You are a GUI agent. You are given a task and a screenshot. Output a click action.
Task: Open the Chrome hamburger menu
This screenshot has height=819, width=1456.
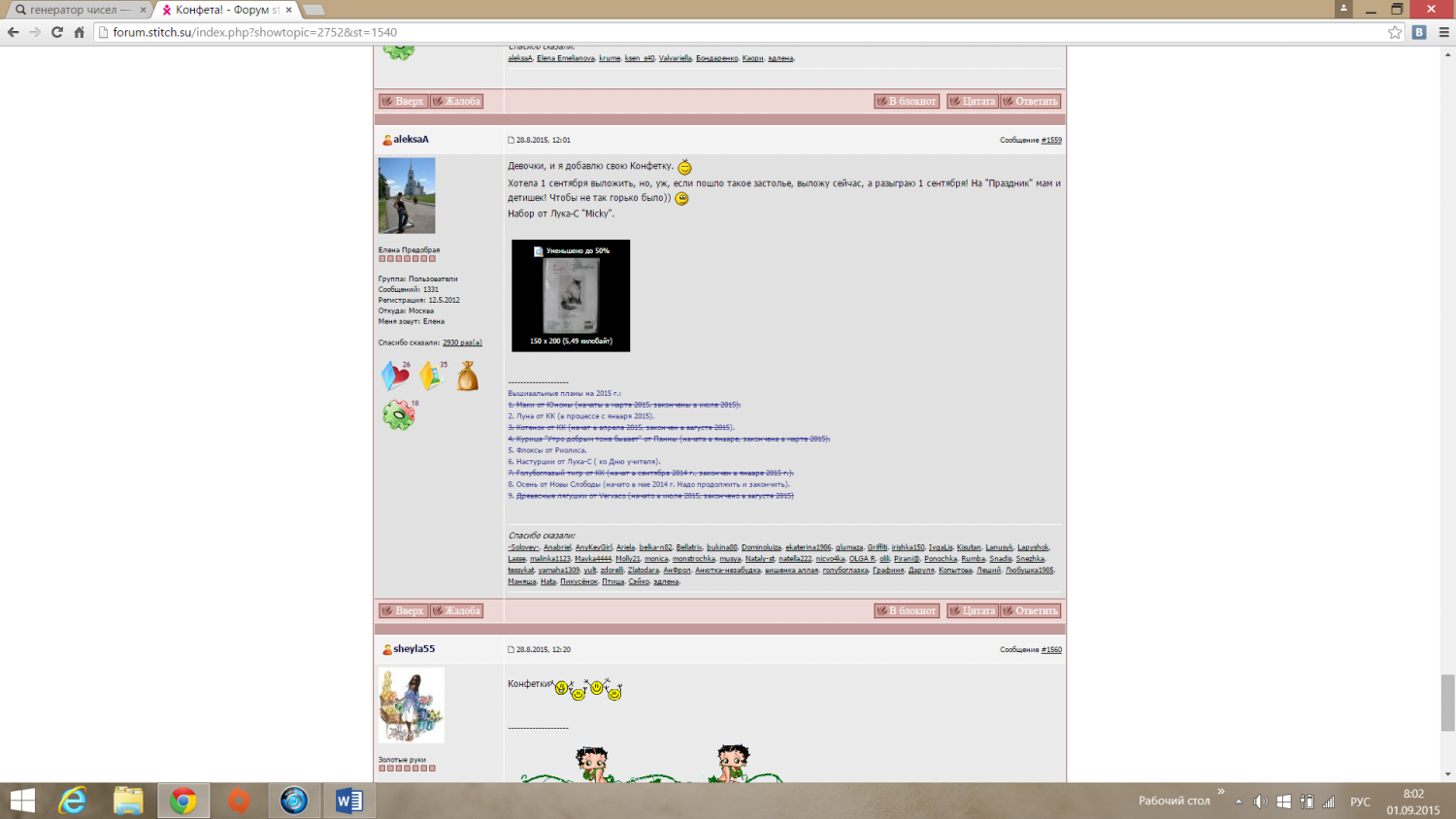click(x=1443, y=32)
